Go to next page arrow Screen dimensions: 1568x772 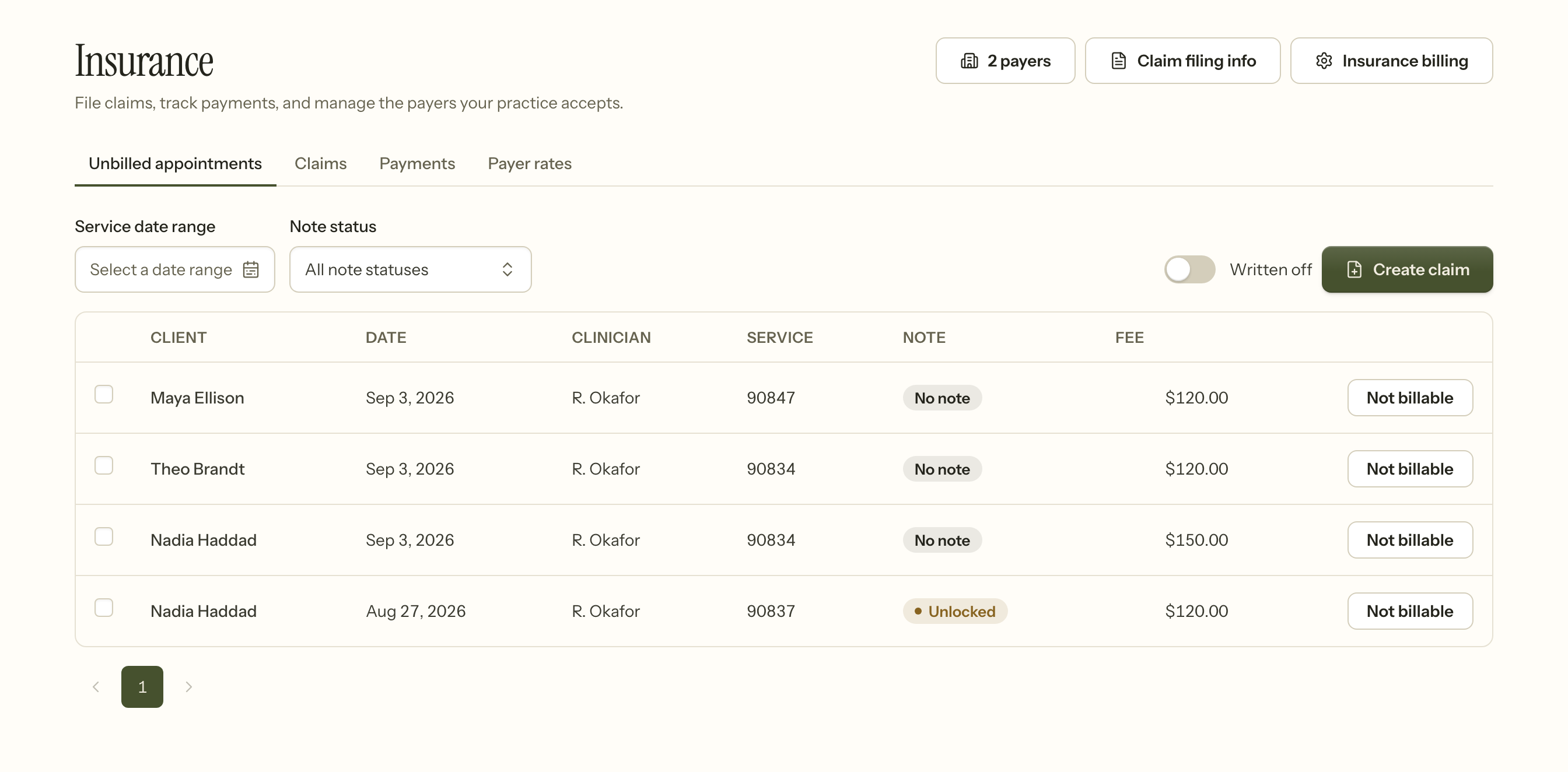coord(188,687)
